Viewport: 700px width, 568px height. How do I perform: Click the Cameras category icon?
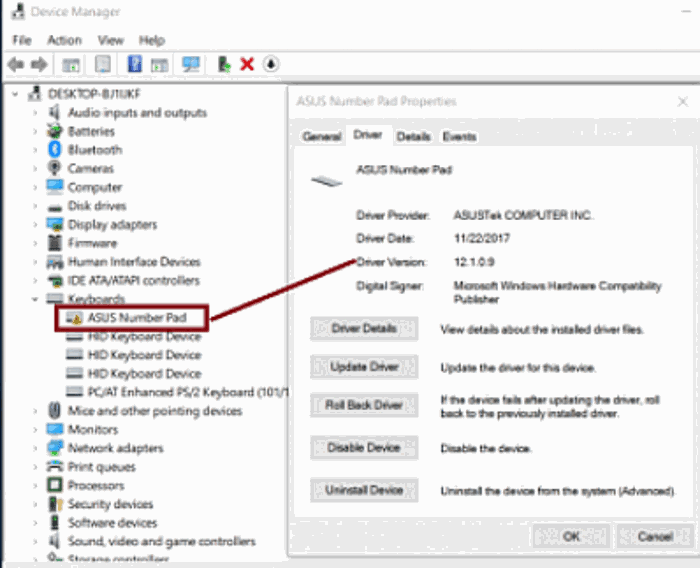coord(54,168)
